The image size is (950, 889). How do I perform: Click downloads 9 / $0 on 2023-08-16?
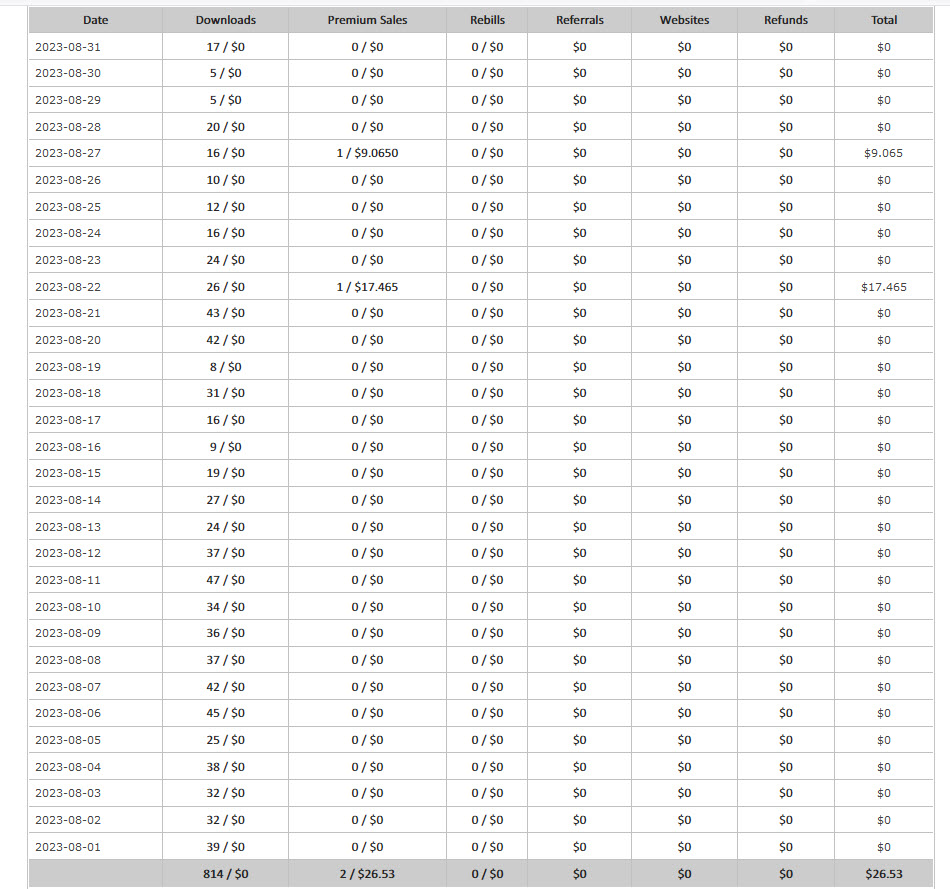(225, 447)
